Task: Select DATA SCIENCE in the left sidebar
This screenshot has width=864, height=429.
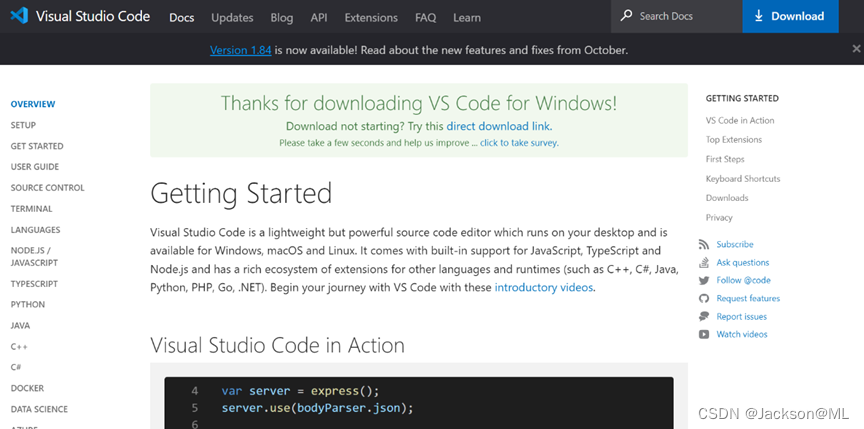Action: click(x=39, y=409)
